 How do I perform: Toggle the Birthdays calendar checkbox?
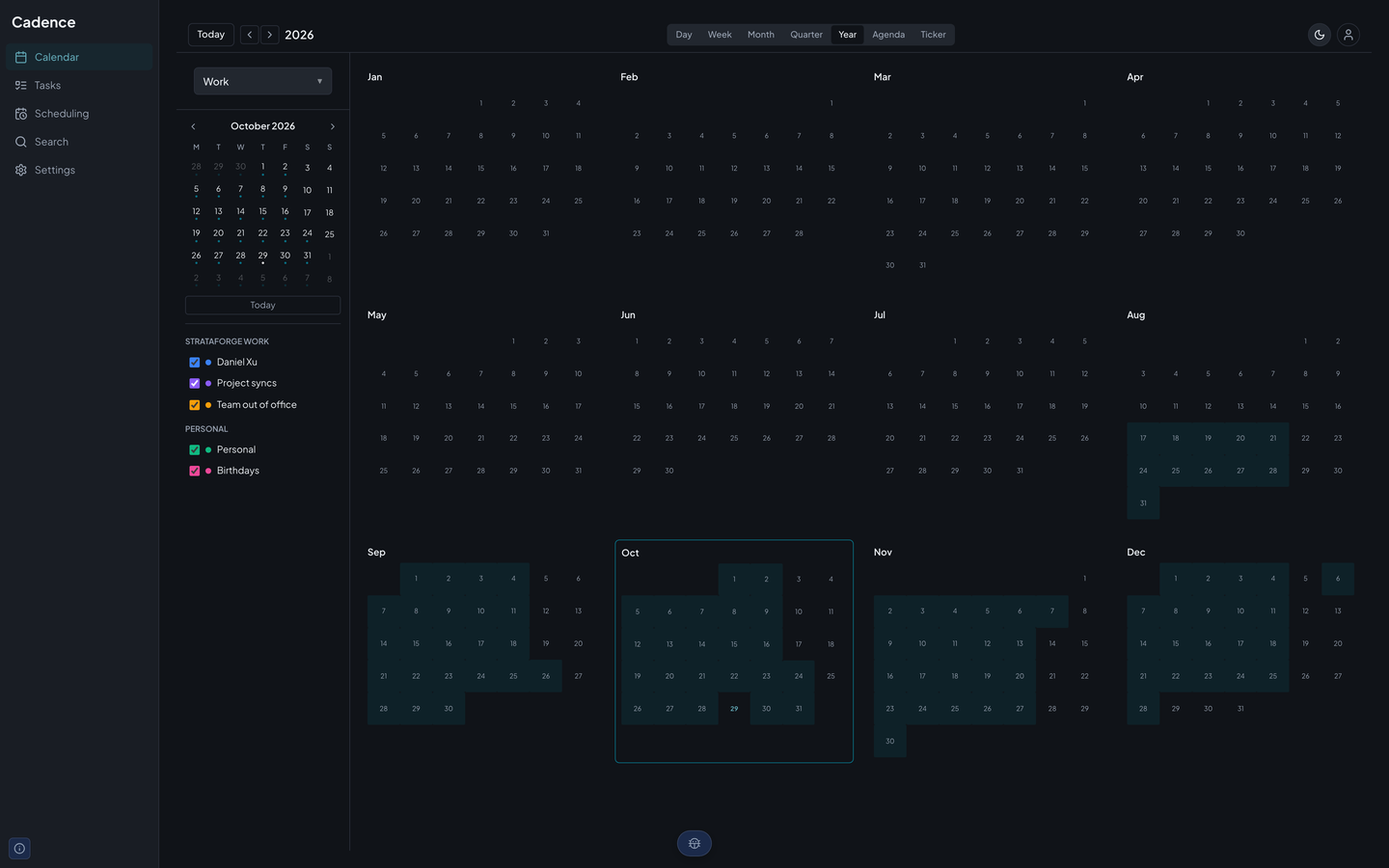[195, 472]
